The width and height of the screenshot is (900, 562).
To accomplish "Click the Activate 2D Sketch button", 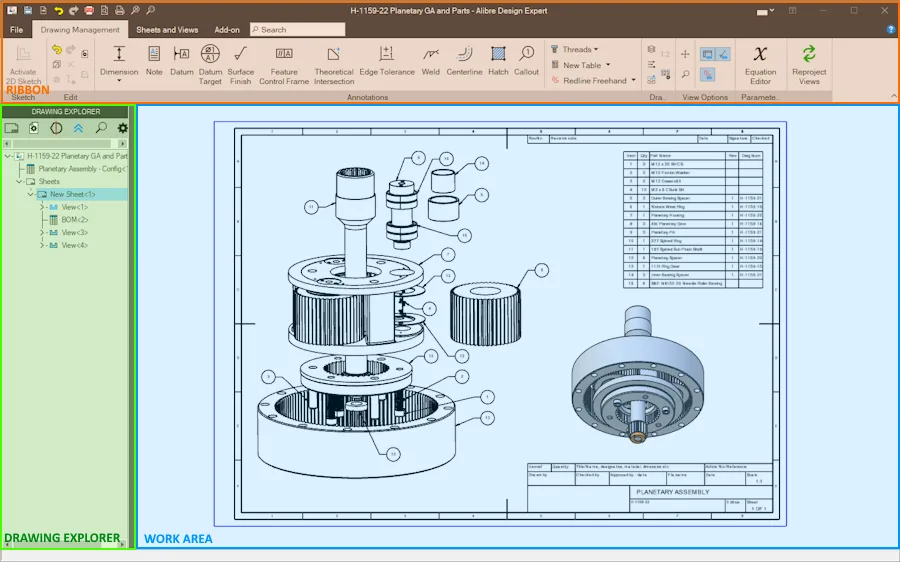I will [x=23, y=64].
